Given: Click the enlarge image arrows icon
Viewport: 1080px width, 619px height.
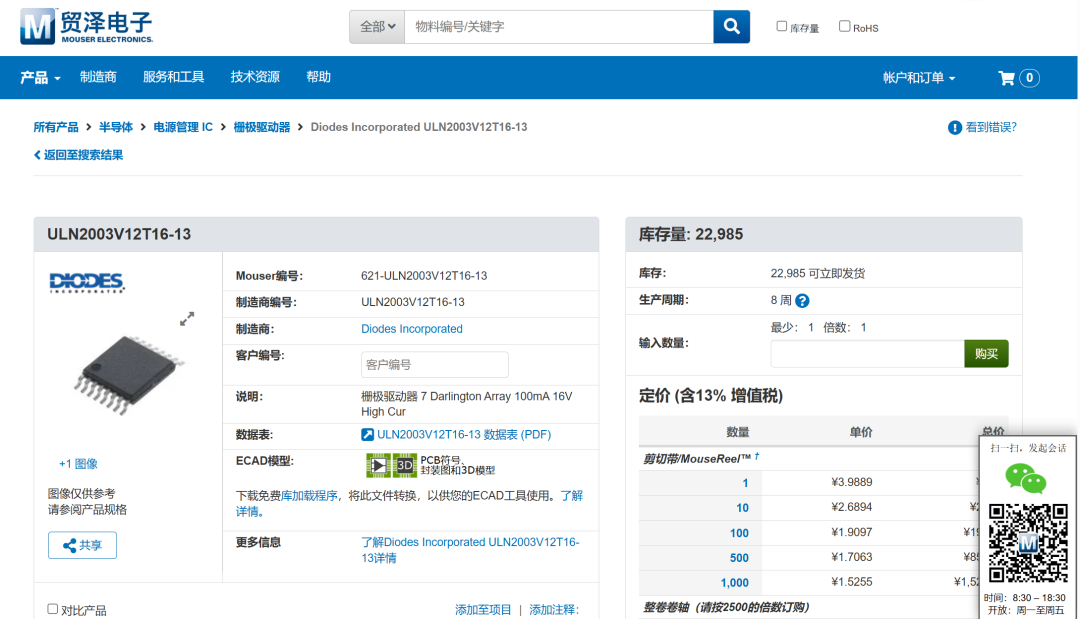Looking at the screenshot, I should [x=187, y=318].
